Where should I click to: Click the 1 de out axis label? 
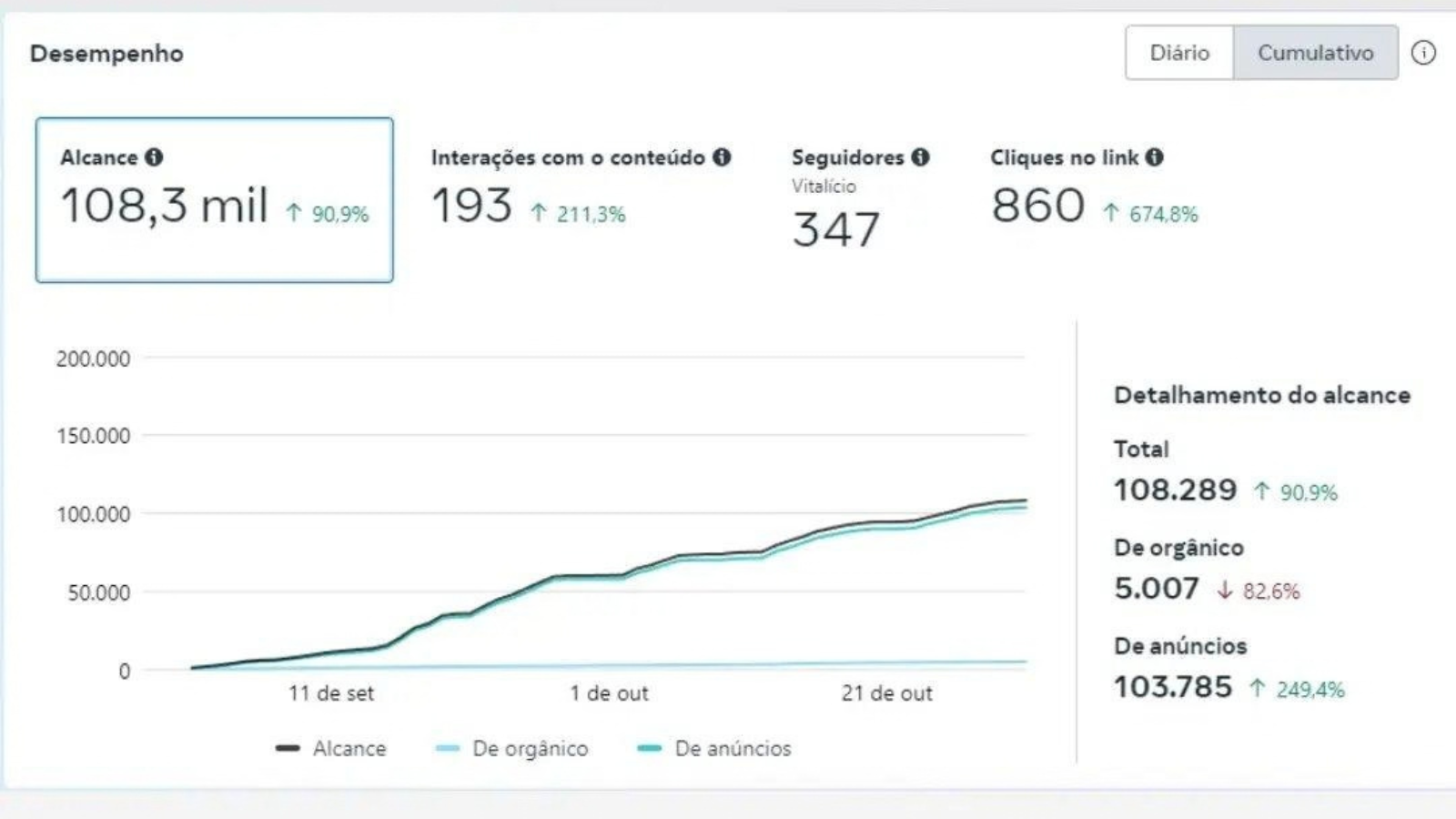(x=610, y=693)
